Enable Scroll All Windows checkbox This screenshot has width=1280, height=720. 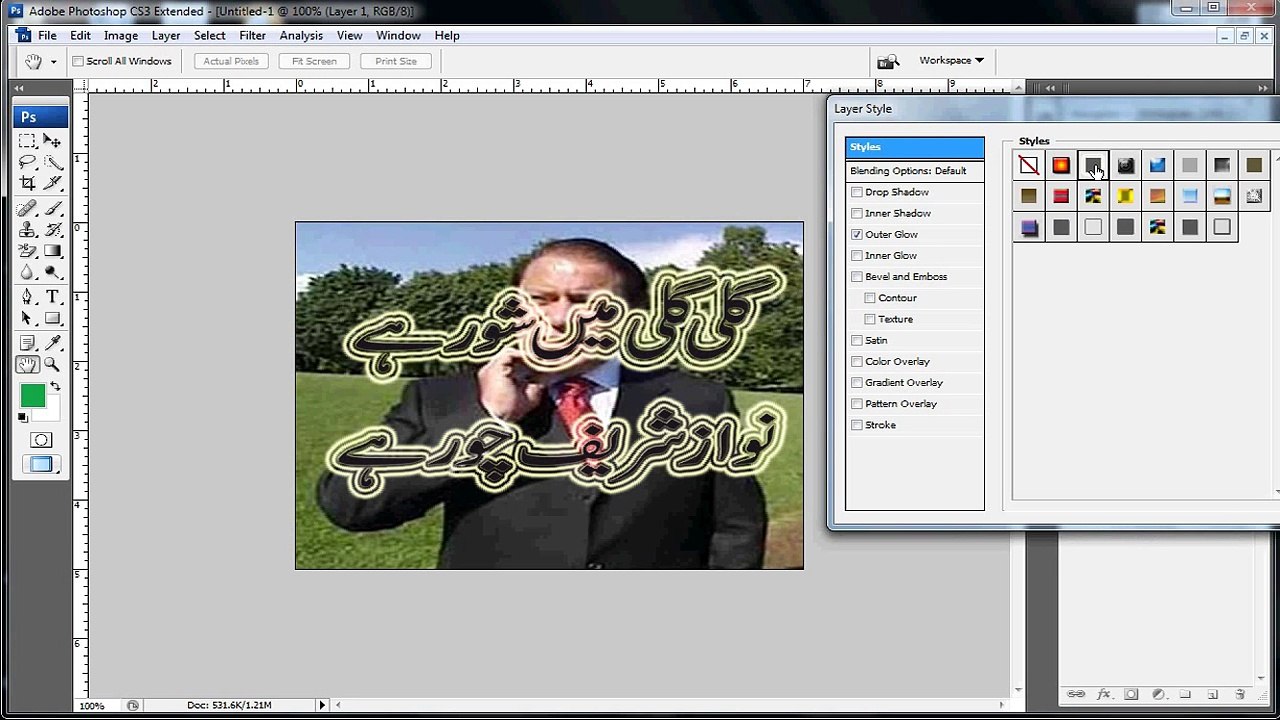click(x=78, y=61)
